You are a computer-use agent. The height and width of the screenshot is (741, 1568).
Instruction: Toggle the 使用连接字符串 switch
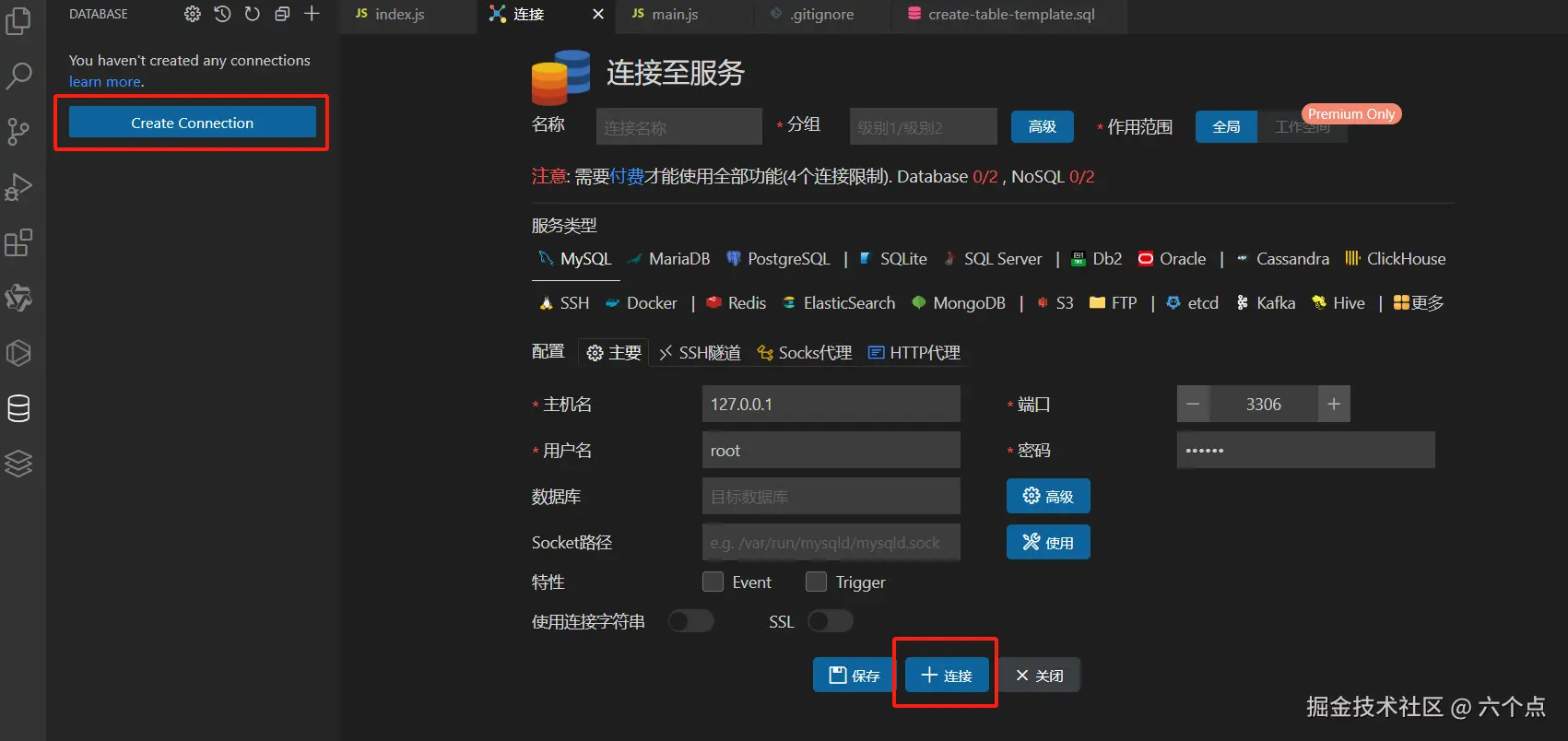[690, 621]
